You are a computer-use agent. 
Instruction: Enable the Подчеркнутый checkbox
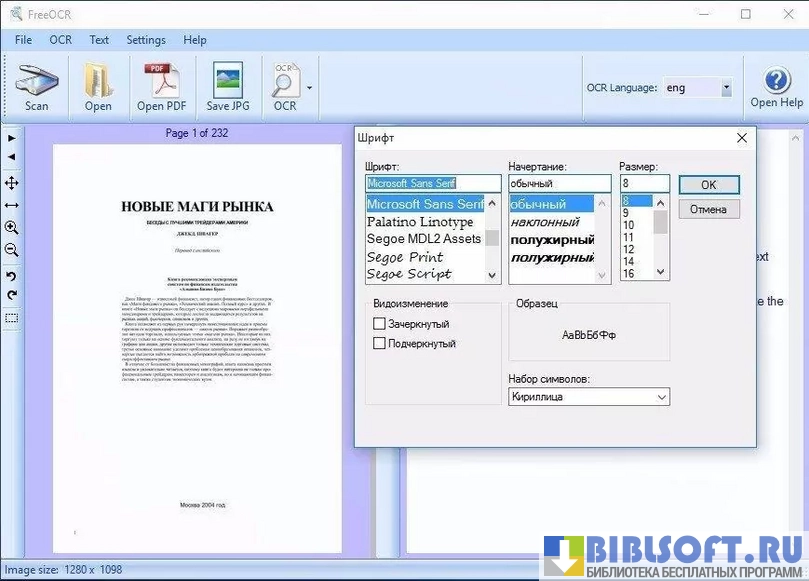tap(379, 343)
